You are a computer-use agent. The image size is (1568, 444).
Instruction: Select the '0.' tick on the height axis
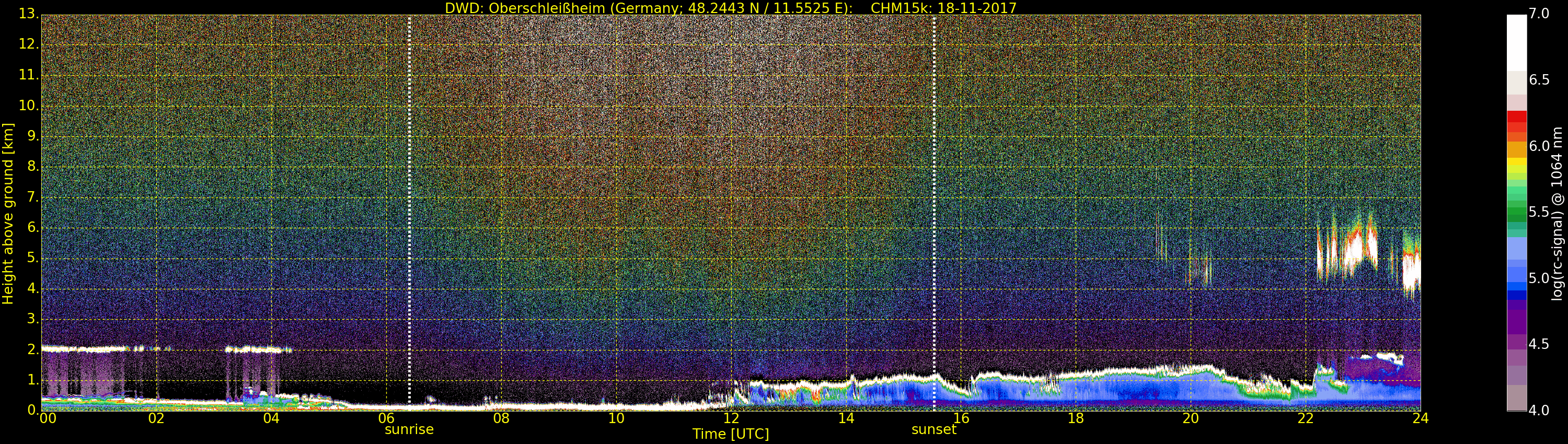(32, 410)
